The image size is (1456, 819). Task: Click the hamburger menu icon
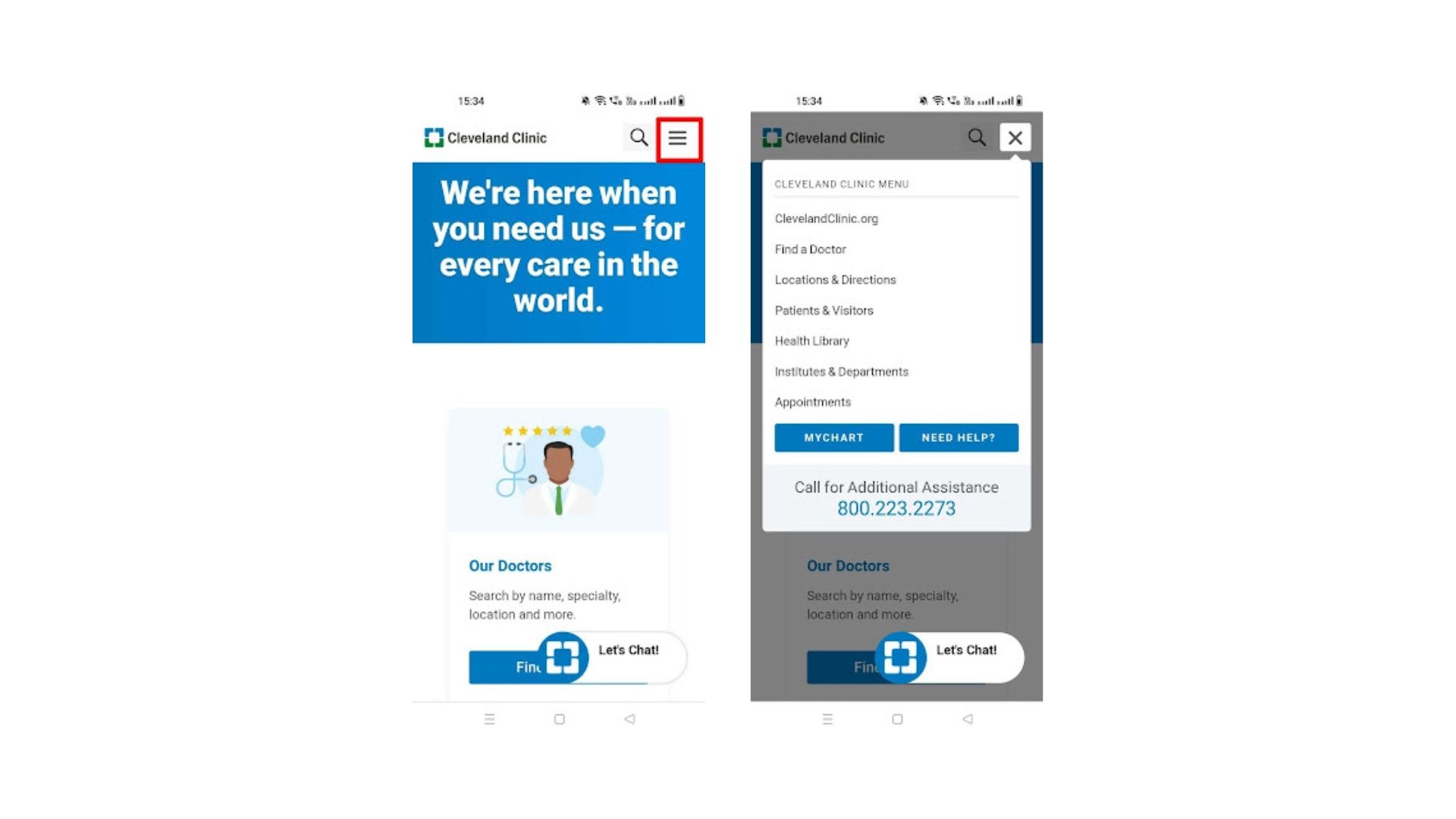tap(679, 137)
